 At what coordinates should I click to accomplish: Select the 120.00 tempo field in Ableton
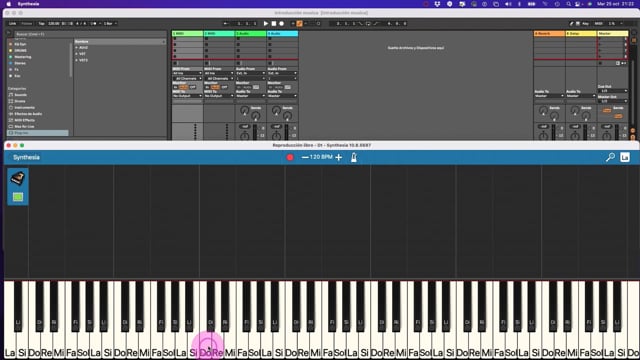[53, 24]
